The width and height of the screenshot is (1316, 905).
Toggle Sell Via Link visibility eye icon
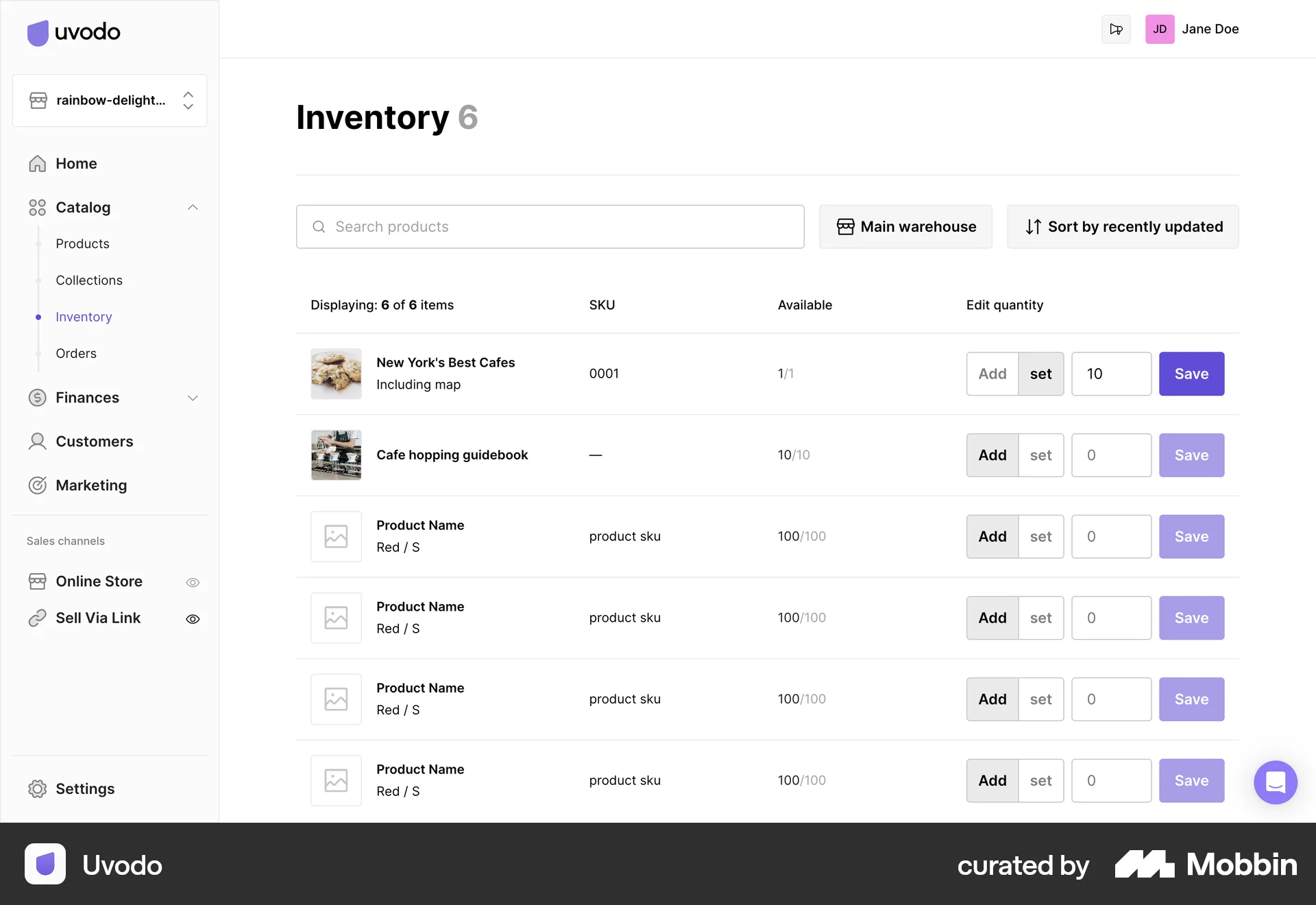193,618
